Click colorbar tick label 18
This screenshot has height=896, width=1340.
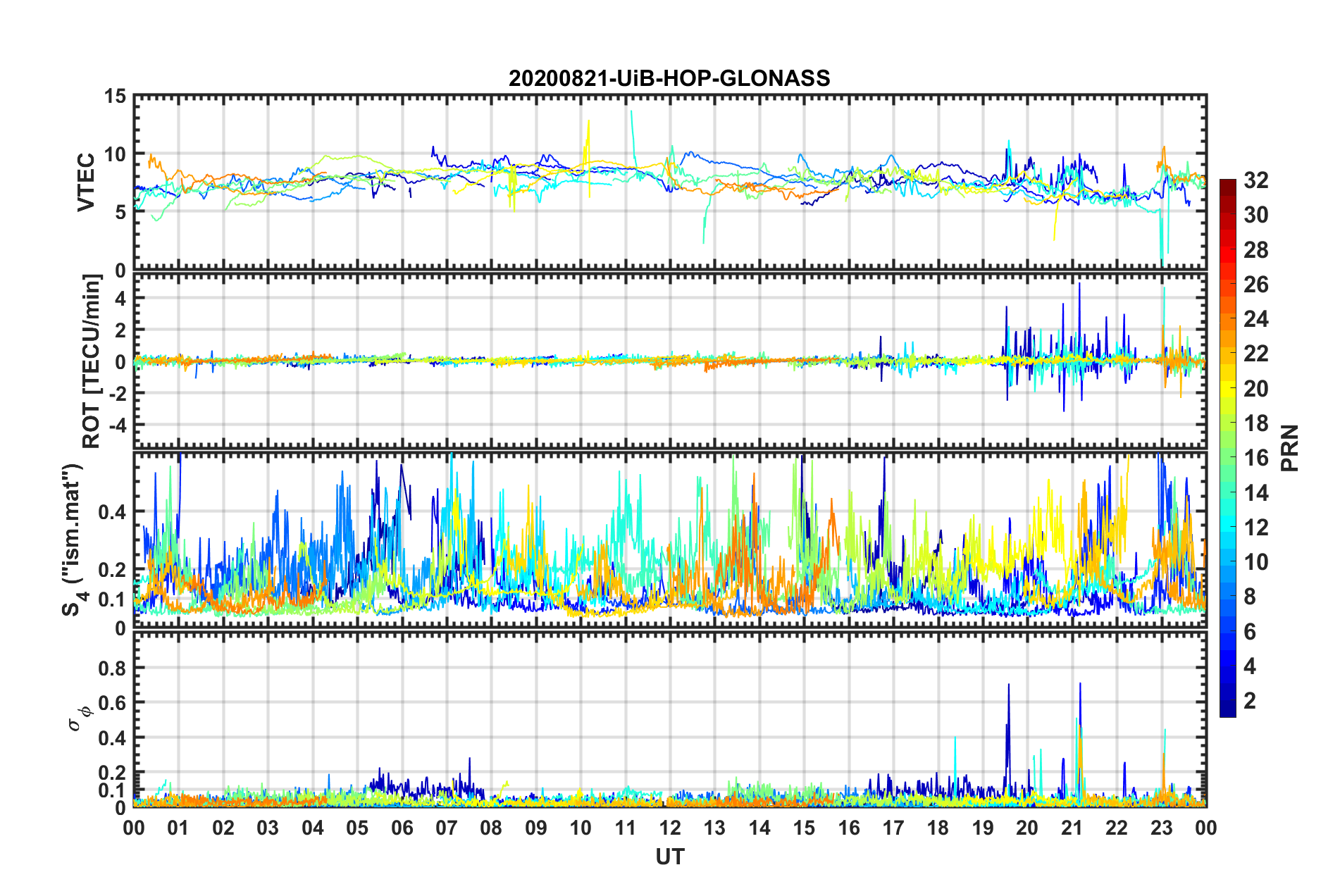[x=1256, y=423]
